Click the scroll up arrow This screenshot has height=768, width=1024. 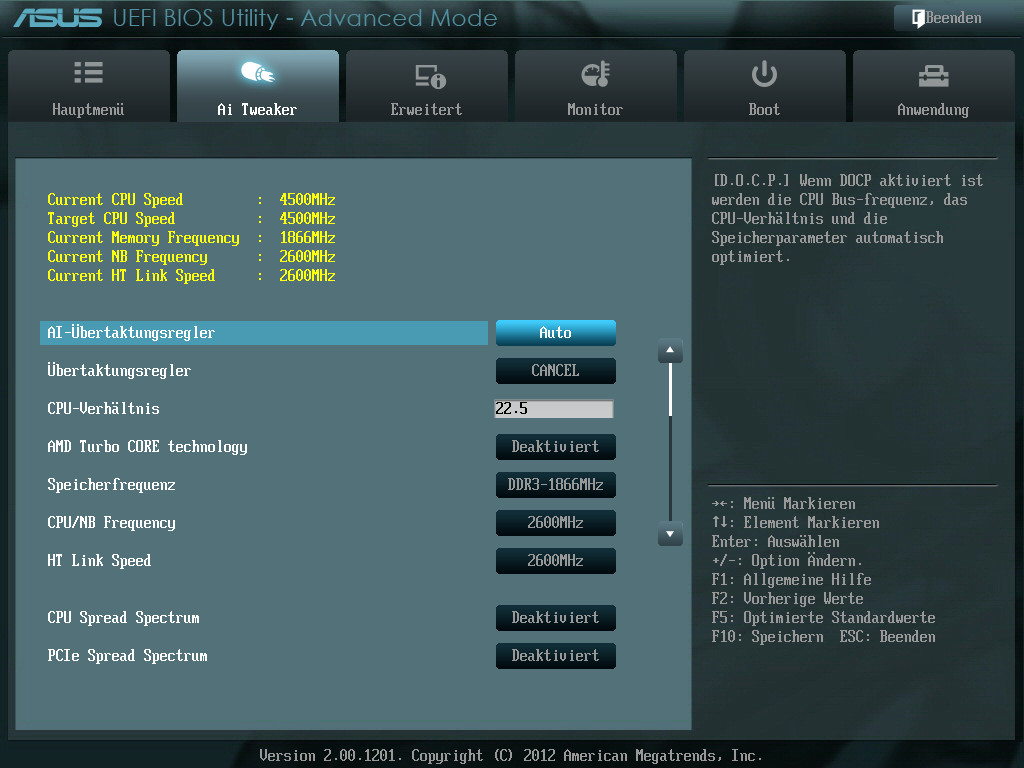(x=670, y=351)
